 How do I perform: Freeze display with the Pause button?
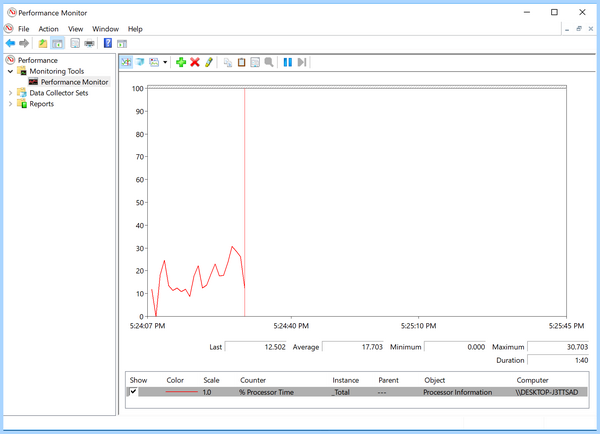(288, 62)
